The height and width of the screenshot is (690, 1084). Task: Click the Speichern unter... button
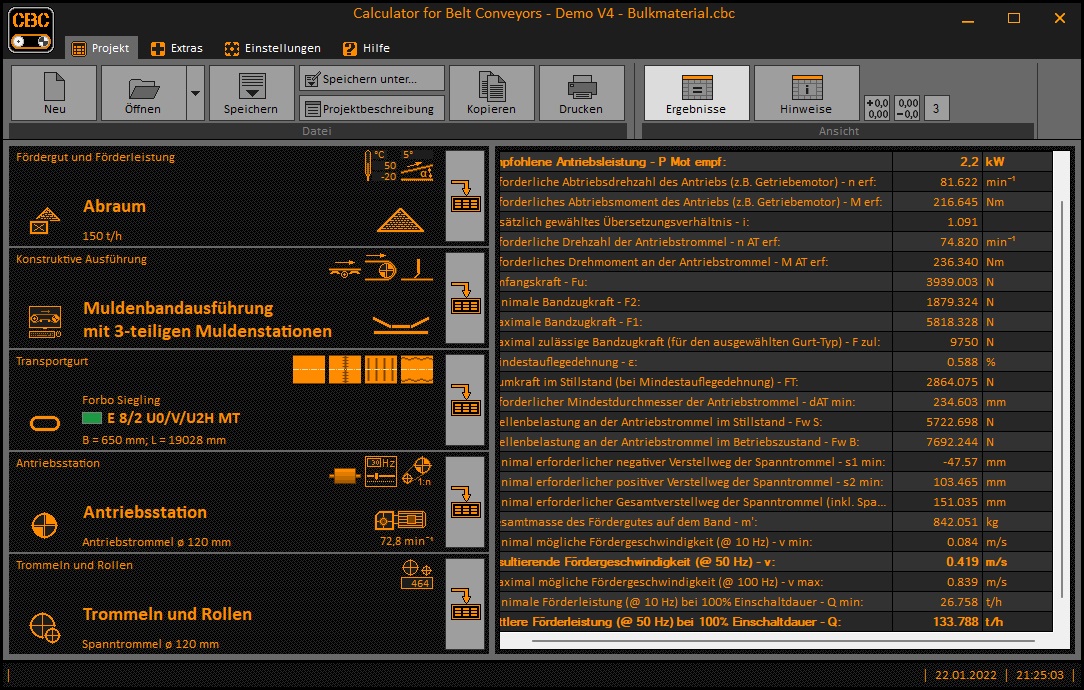pos(370,77)
